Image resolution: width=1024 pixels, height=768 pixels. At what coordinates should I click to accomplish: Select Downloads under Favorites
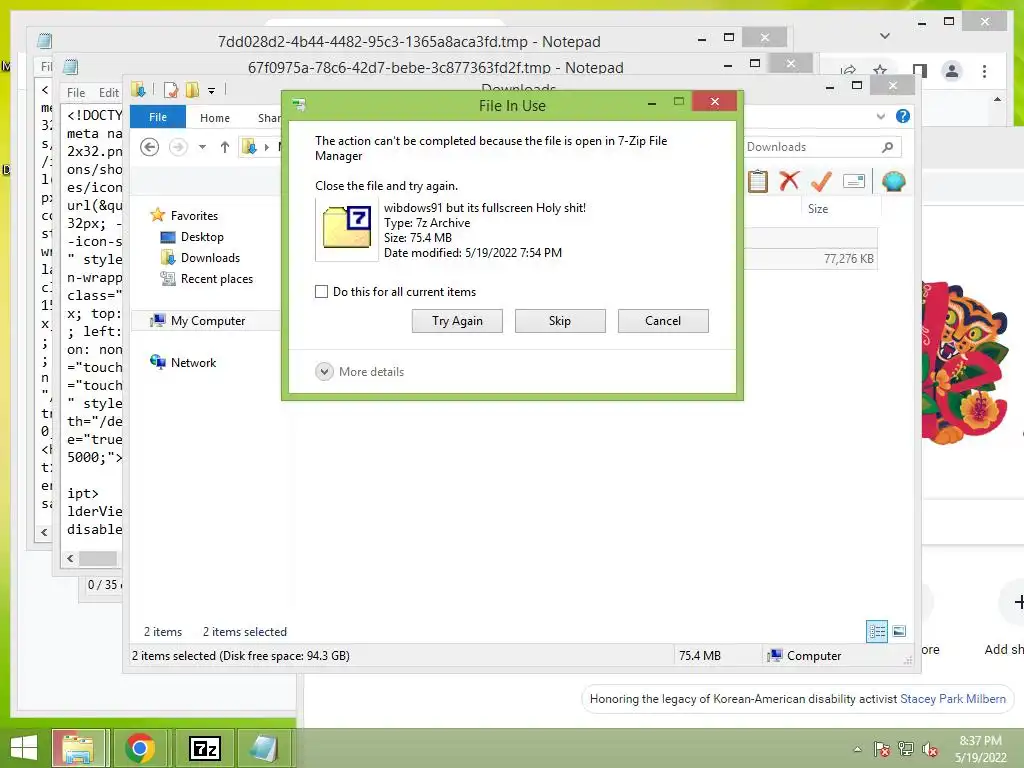click(x=210, y=258)
